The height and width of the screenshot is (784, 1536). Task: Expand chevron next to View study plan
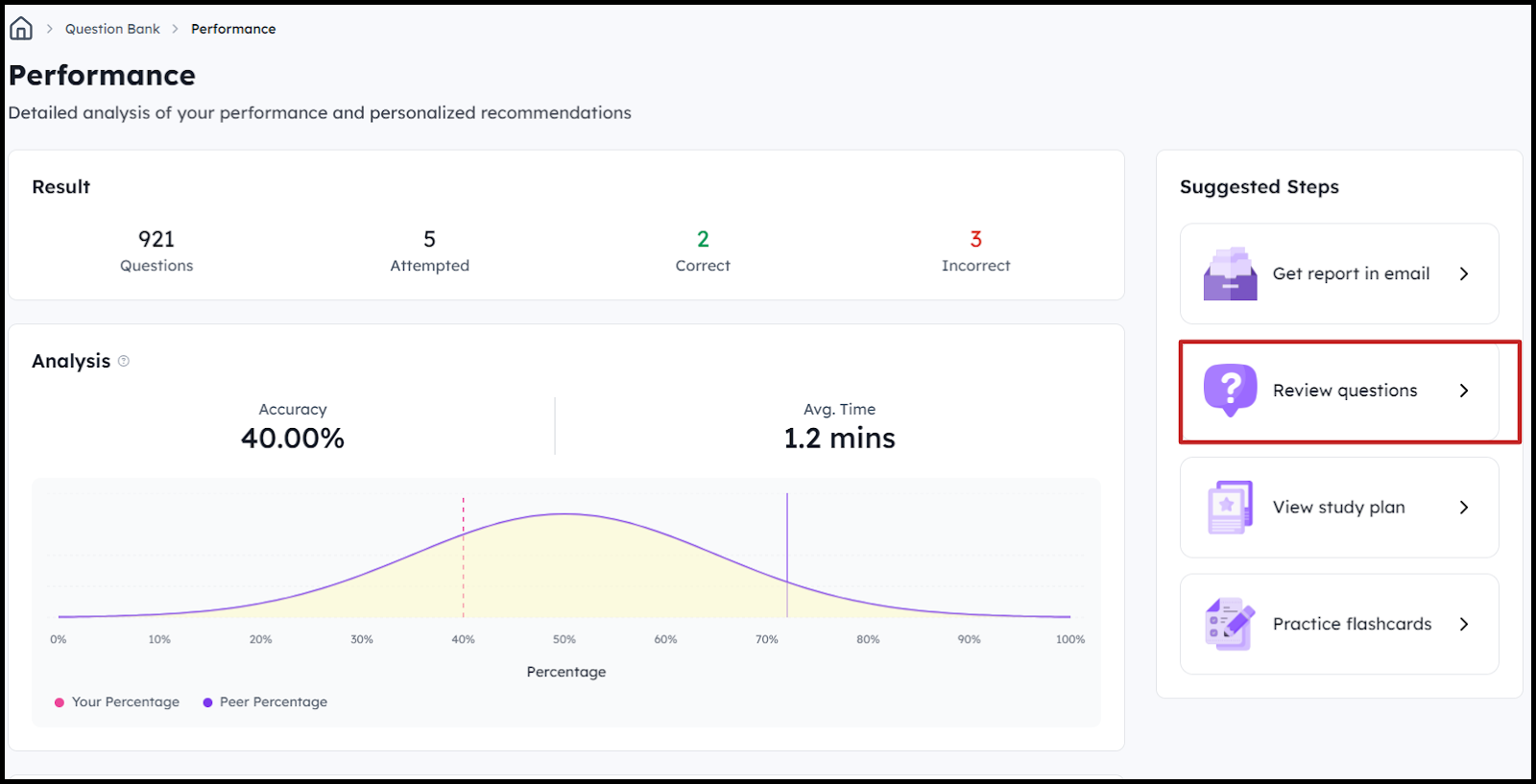(x=1464, y=507)
